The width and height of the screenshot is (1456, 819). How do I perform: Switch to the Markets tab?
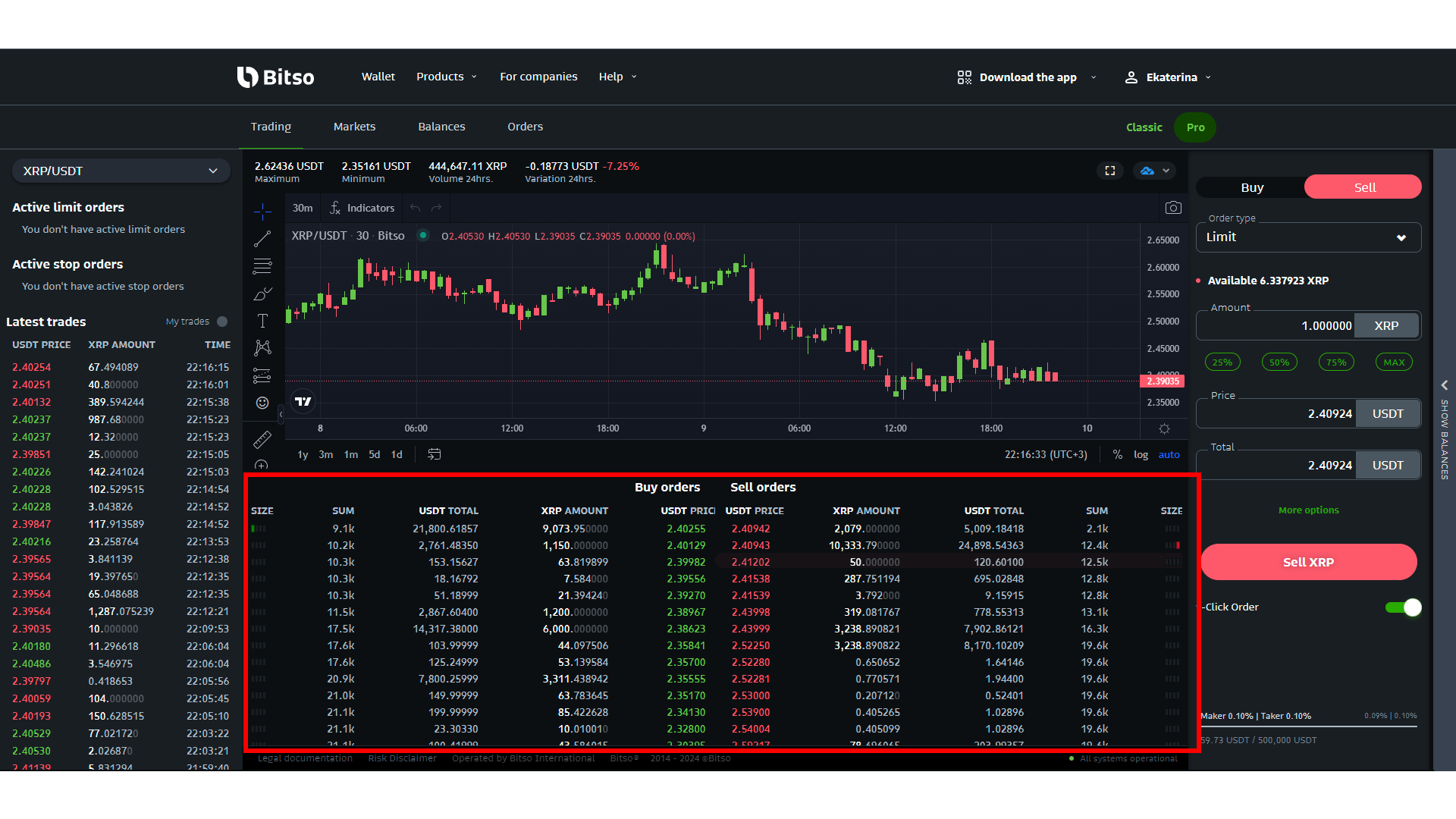click(x=354, y=127)
